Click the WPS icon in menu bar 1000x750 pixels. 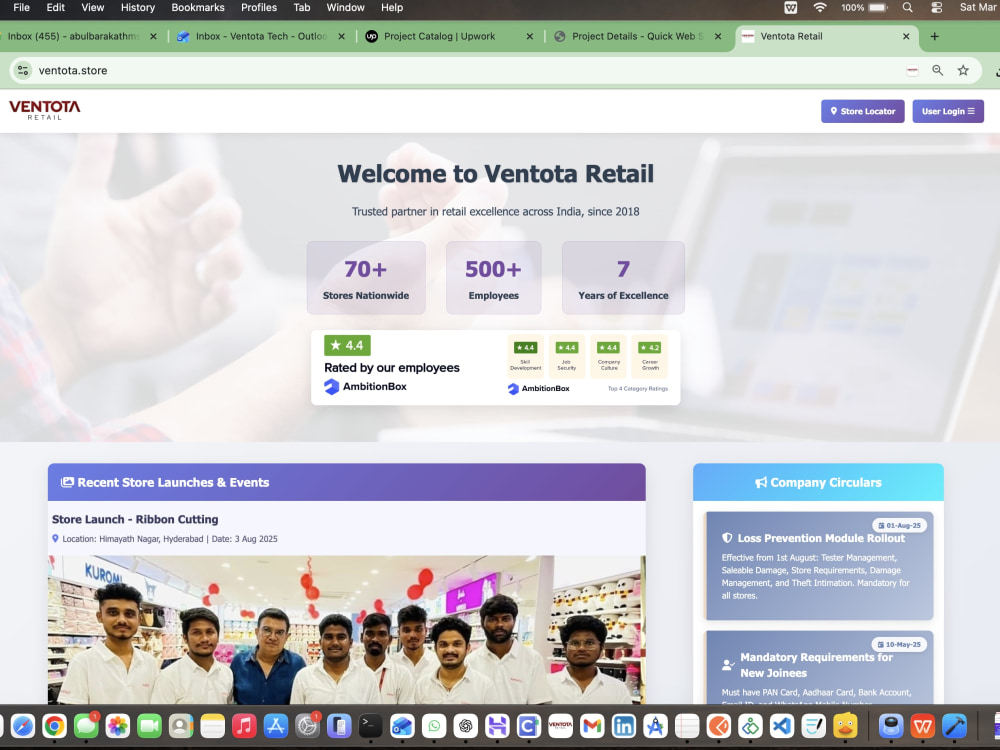tap(790, 8)
